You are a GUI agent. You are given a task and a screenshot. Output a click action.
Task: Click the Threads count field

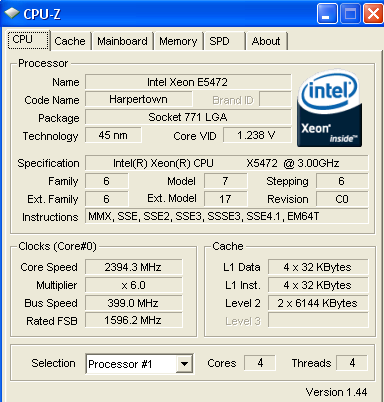pos(352,363)
